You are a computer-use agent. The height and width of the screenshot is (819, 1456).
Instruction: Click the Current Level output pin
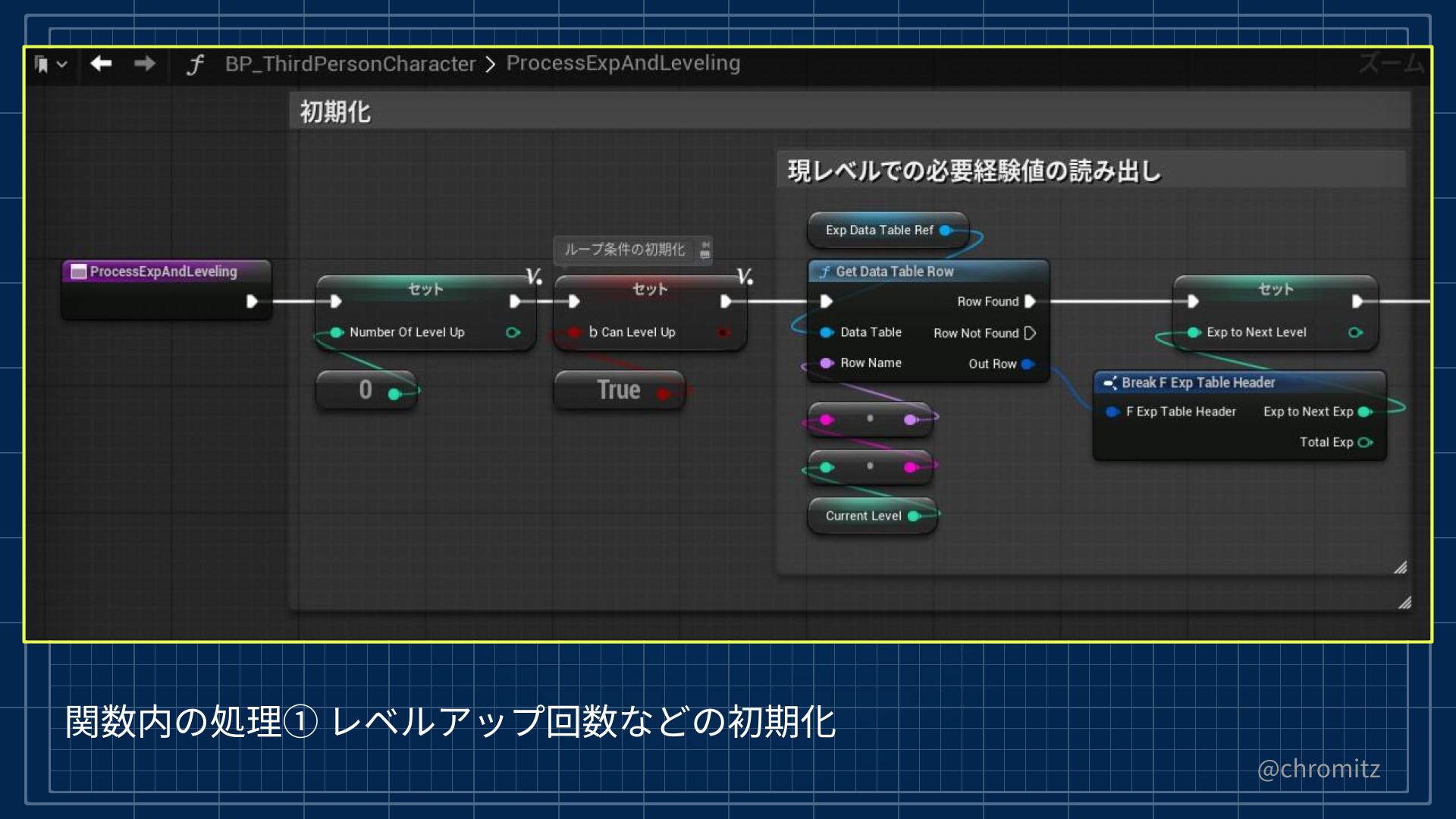point(914,516)
